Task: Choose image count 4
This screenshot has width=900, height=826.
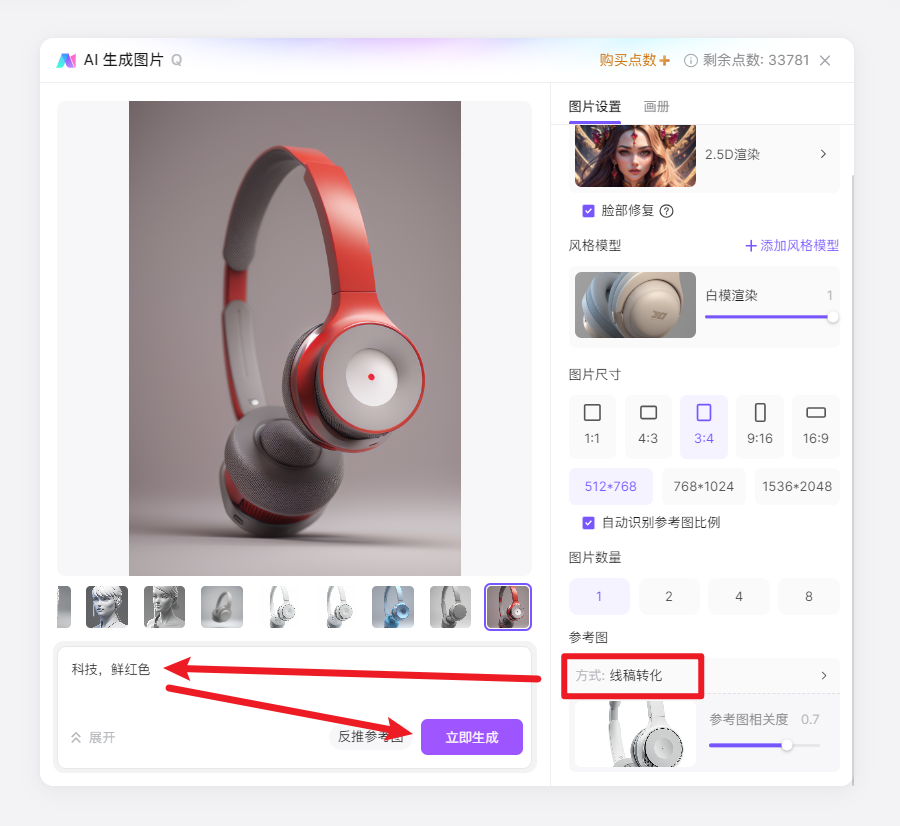Action: pos(739,596)
